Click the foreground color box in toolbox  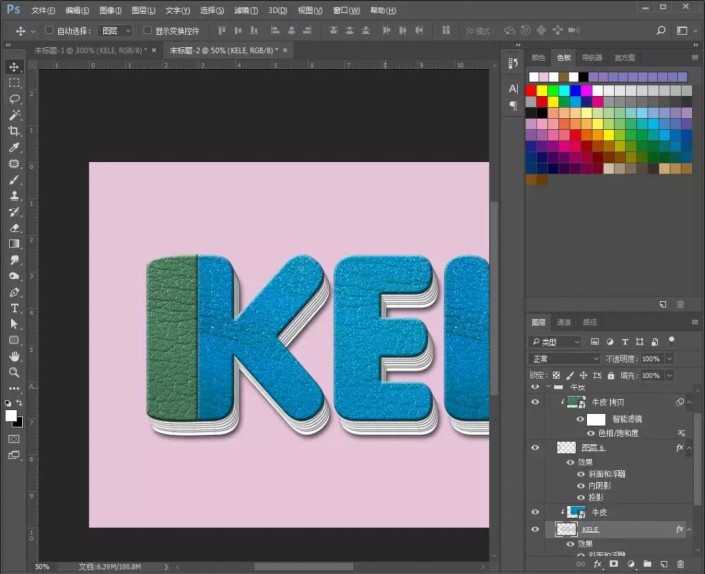coord(11,415)
